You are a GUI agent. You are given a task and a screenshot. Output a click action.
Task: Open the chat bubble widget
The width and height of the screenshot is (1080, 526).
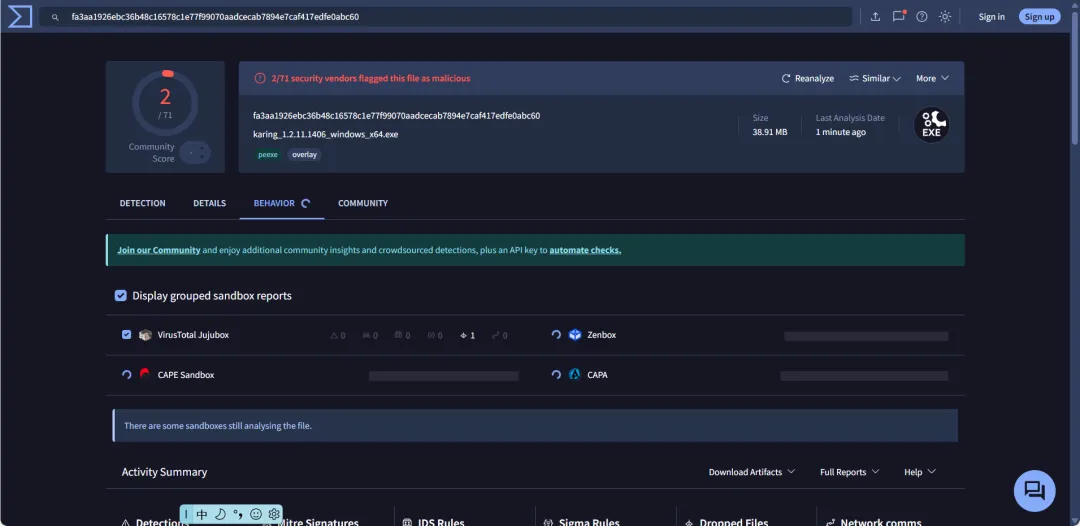[x=1035, y=490]
